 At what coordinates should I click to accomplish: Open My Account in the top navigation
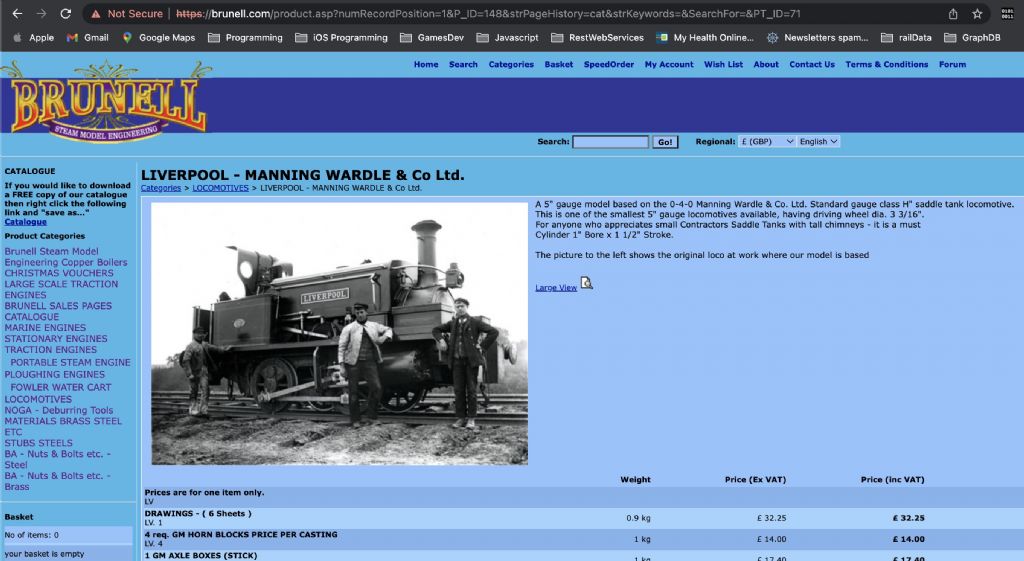pos(669,65)
